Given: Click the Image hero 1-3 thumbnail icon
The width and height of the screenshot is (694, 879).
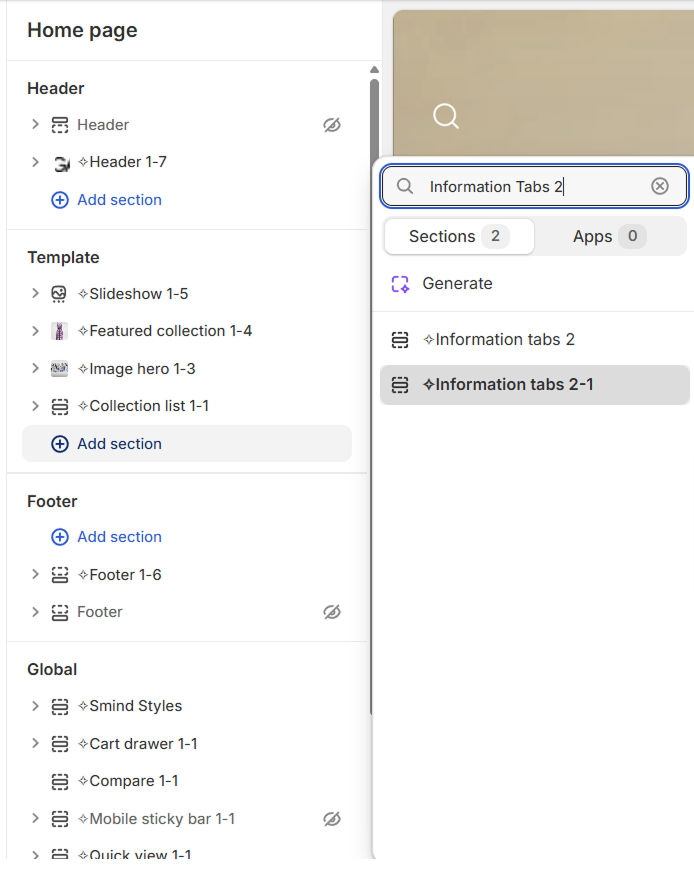Looking at the screenshot, I should 60,369.
